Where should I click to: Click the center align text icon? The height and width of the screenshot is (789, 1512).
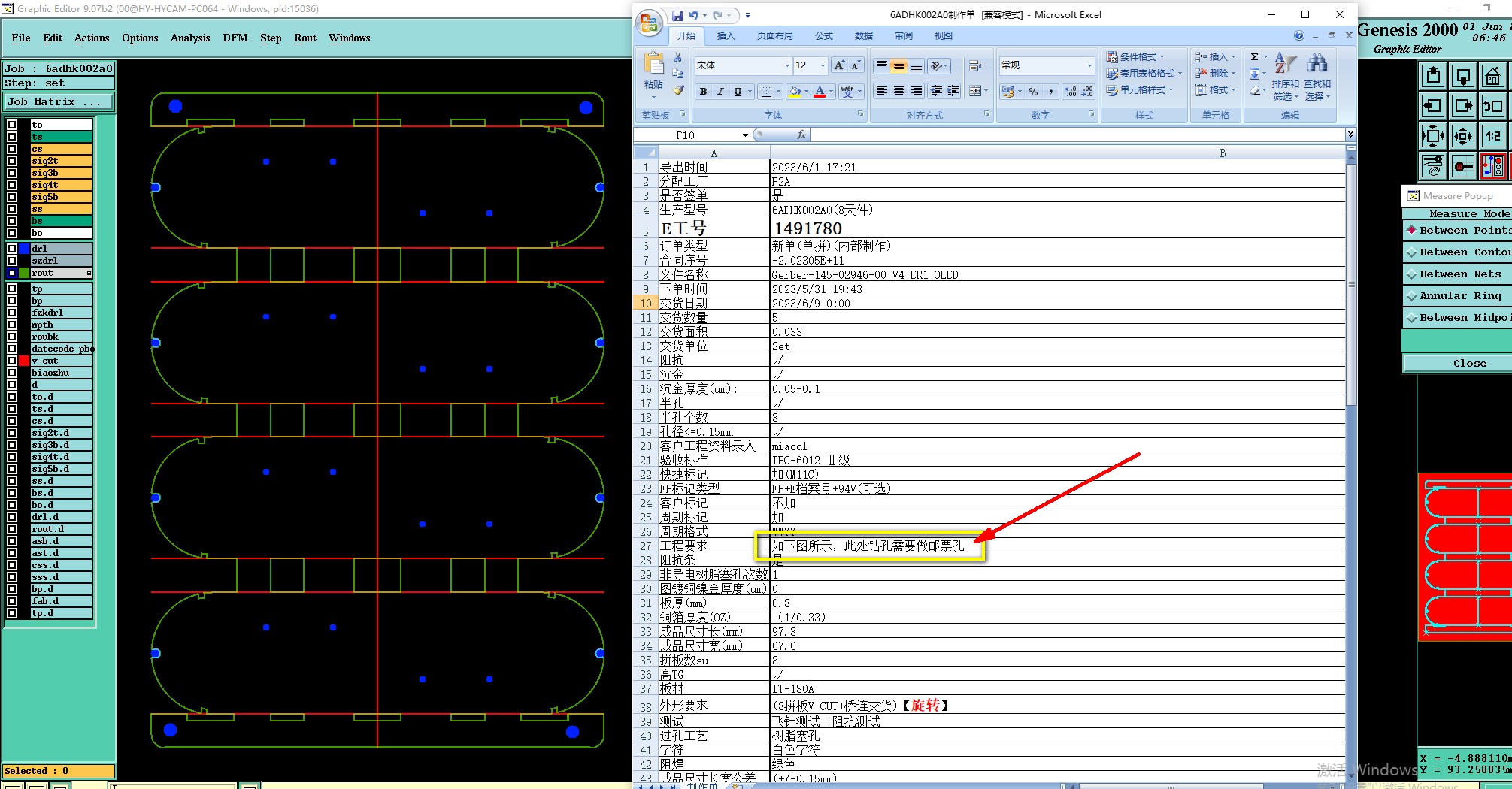898,91
